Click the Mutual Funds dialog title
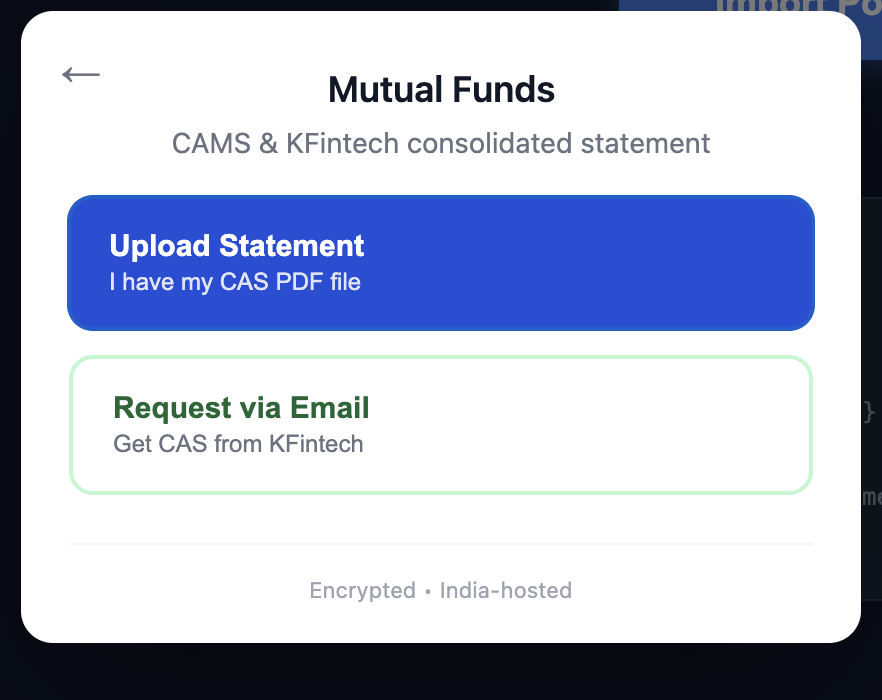Image resolution: width=882 pixels, height=700 pixels. coord(441,90)
